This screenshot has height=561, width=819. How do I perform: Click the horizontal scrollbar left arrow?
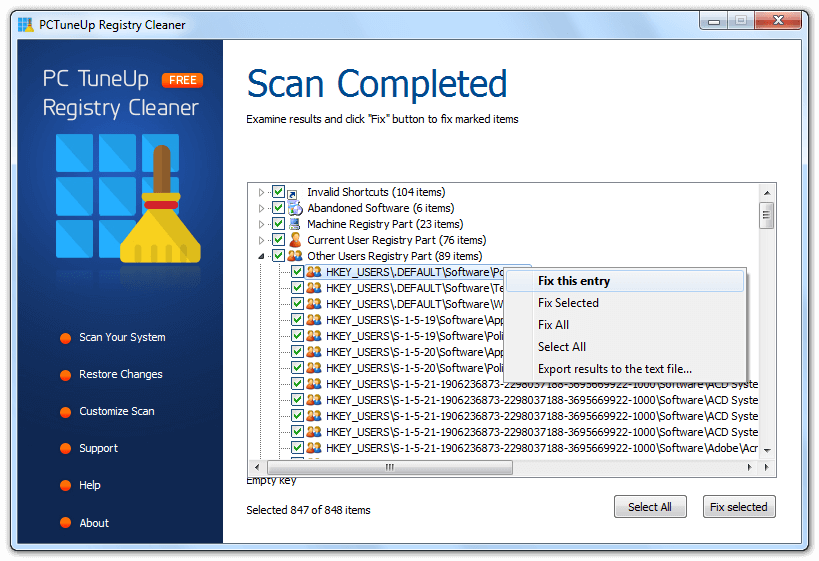[257, 467]
